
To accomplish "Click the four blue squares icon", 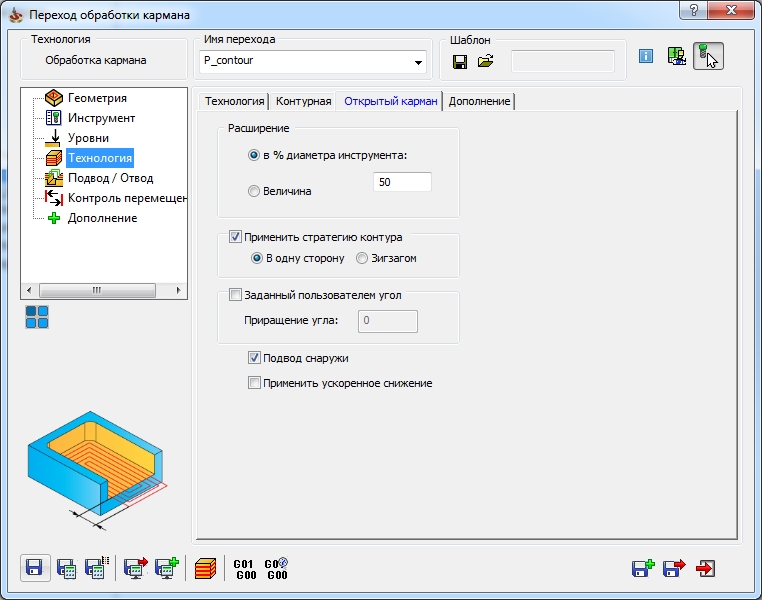I will [x=37, y=317].
